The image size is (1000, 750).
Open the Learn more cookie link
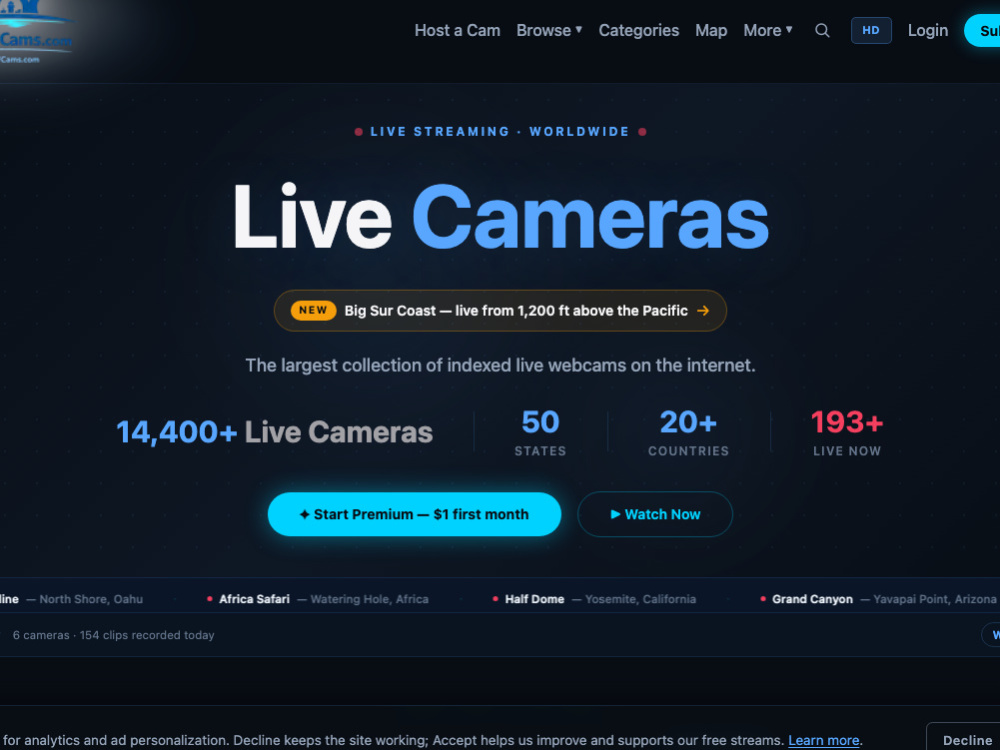tap(823, 740)
